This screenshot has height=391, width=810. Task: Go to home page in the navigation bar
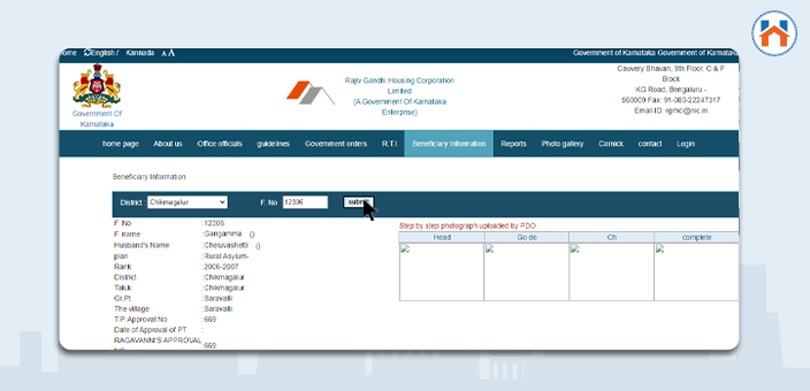click(x=120, y=144)
